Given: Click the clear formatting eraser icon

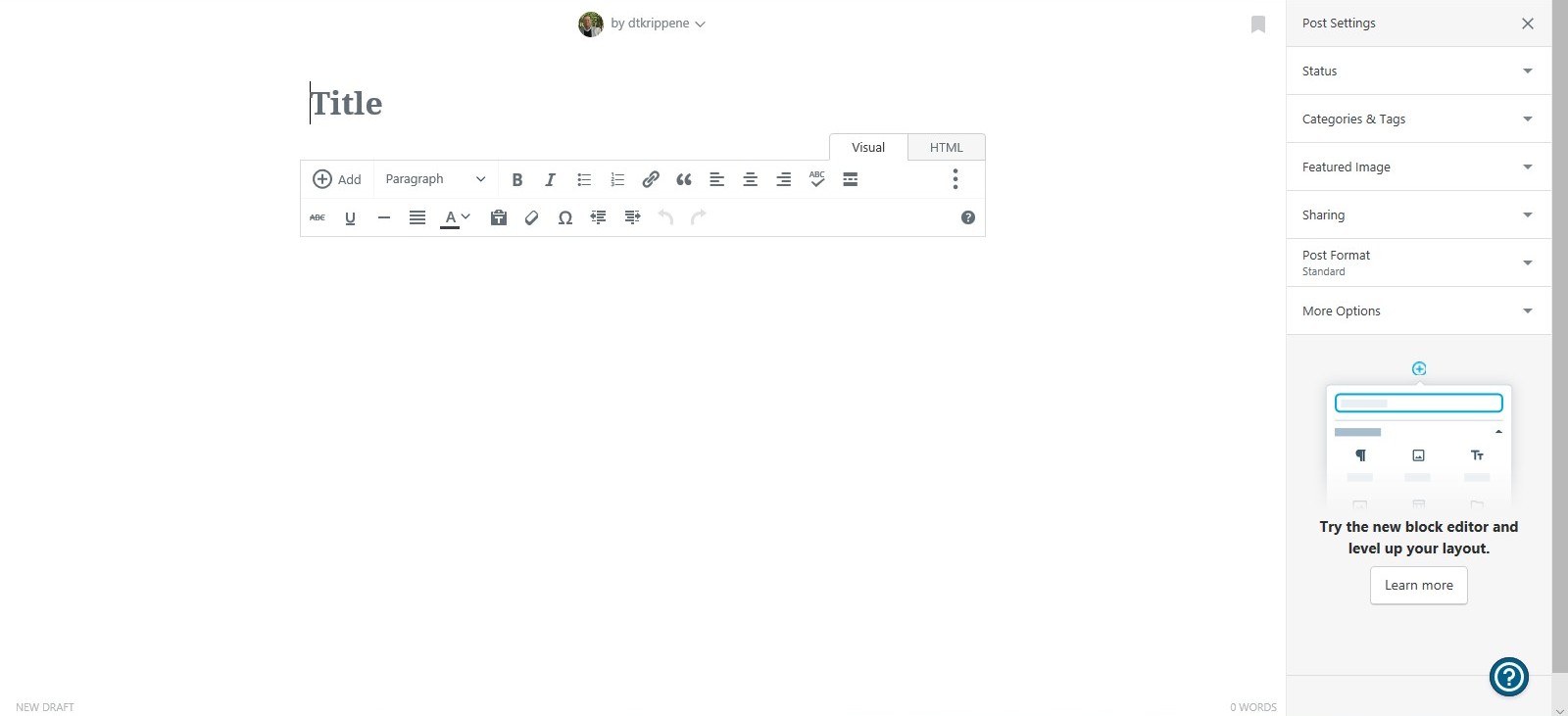Looking at the screenshot, I should coord(532,217).
